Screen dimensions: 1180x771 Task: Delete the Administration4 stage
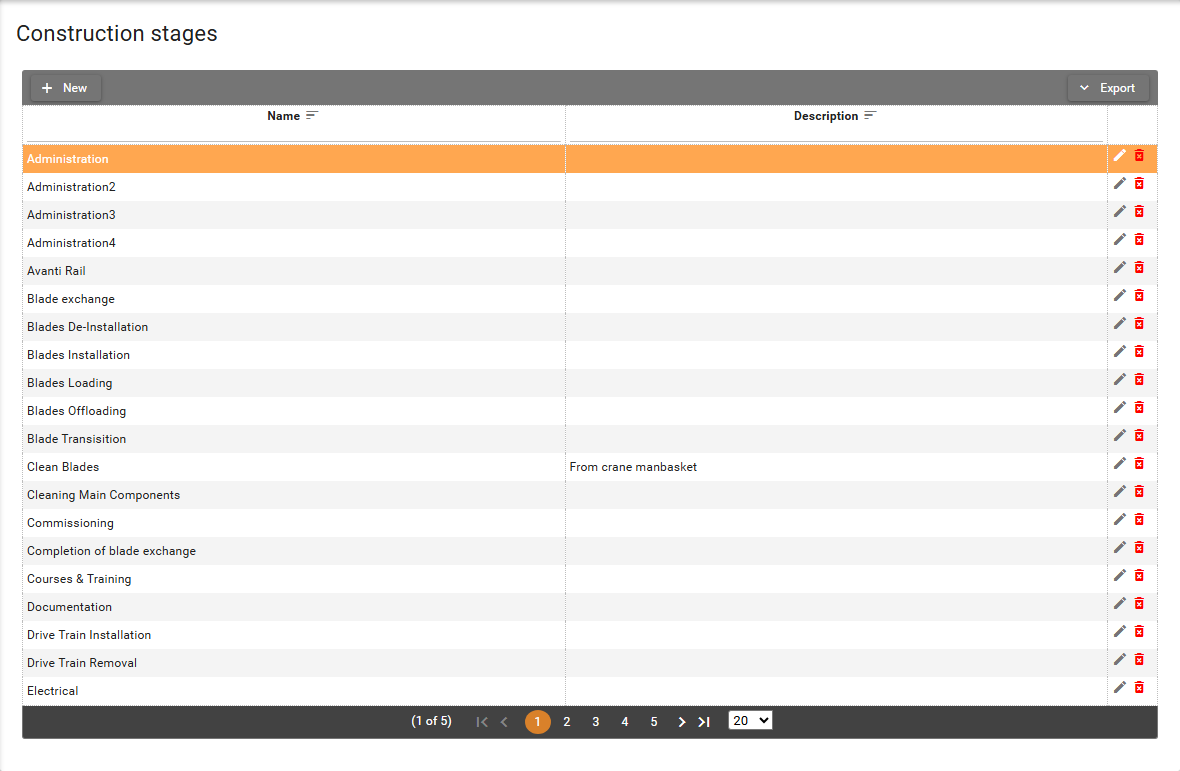pos(1139,239)
